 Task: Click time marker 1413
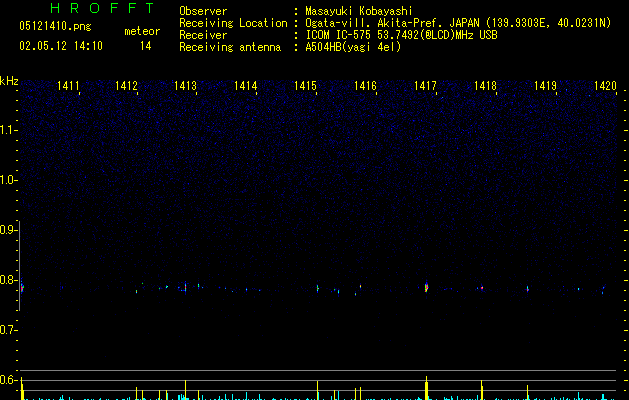point(185,86)
